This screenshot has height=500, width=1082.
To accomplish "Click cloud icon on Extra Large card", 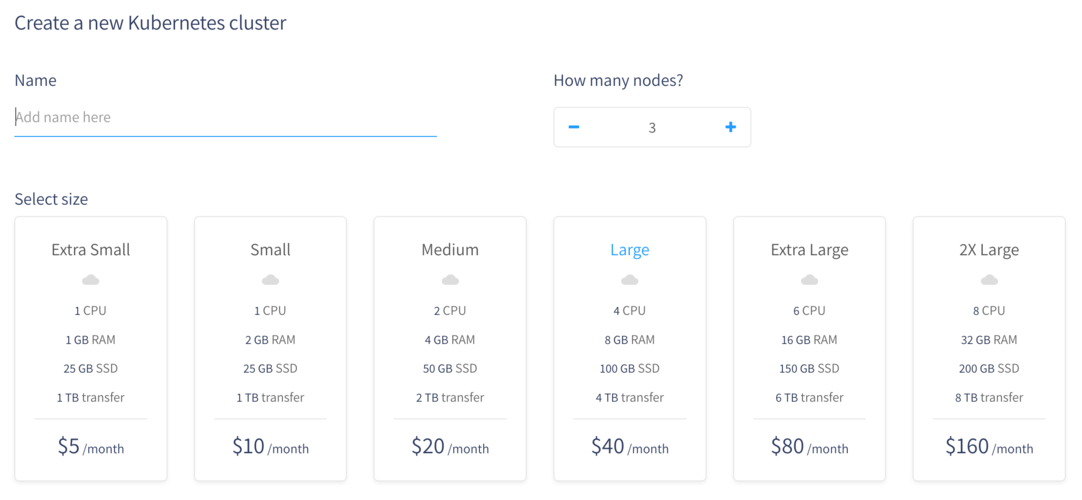I will [809, 280].
